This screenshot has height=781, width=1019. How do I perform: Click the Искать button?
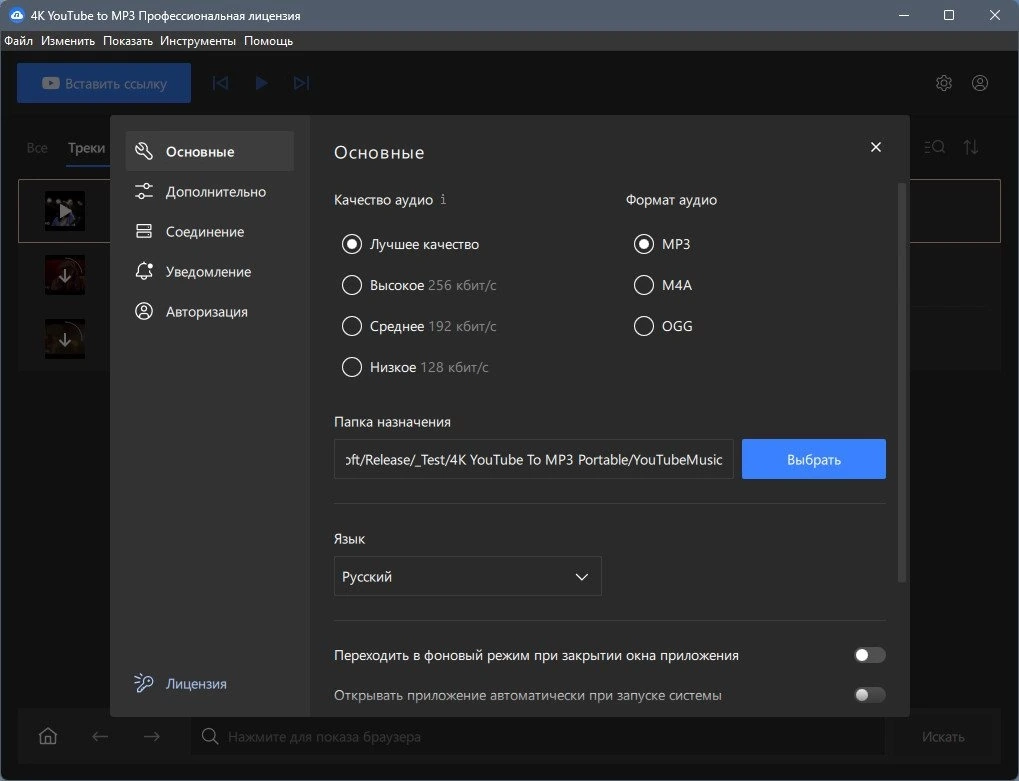pyautogui.click(x=943, y=736)
